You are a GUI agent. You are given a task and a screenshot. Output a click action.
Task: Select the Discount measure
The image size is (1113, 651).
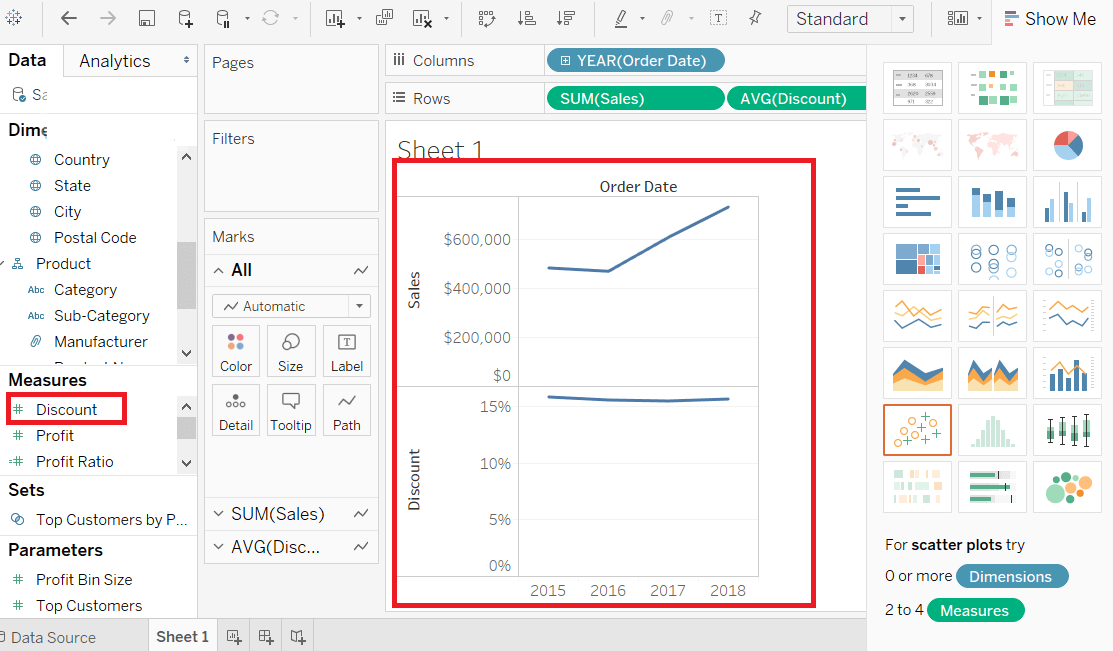(x=67, y=410)
